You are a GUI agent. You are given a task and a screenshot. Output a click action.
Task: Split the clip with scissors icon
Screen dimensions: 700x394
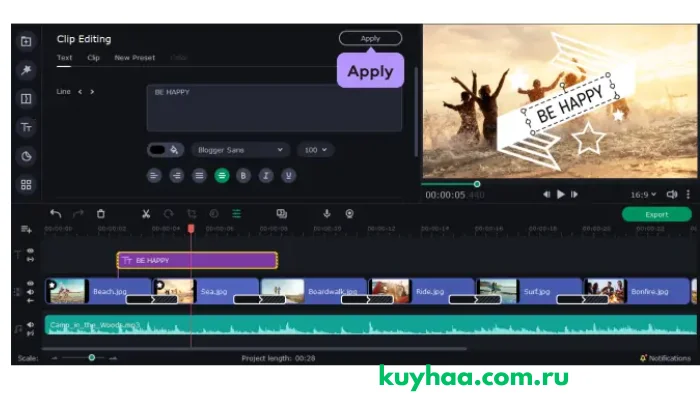(146, 214)
